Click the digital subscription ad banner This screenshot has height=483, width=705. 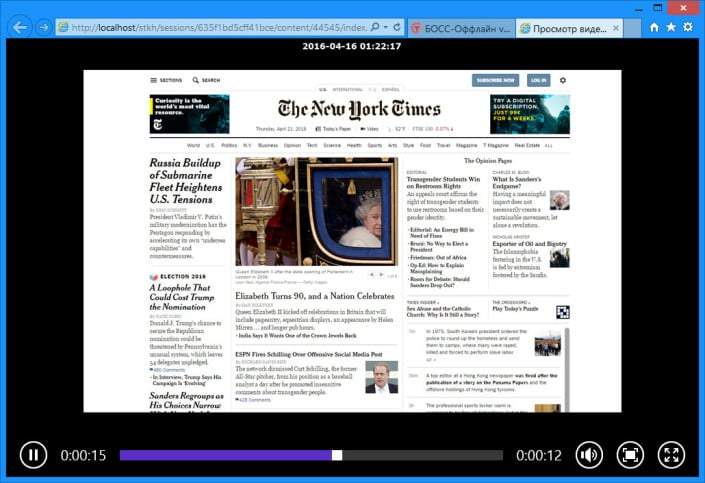[x=530, y=114]
